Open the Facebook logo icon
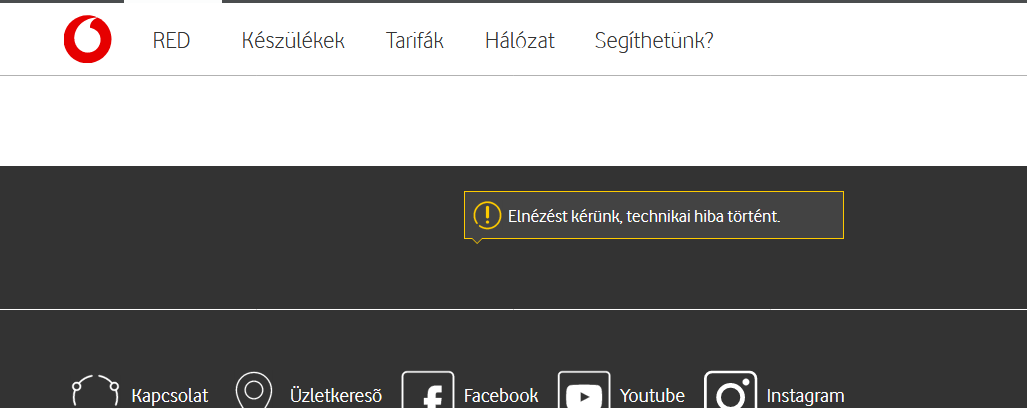 coord(428,394)
